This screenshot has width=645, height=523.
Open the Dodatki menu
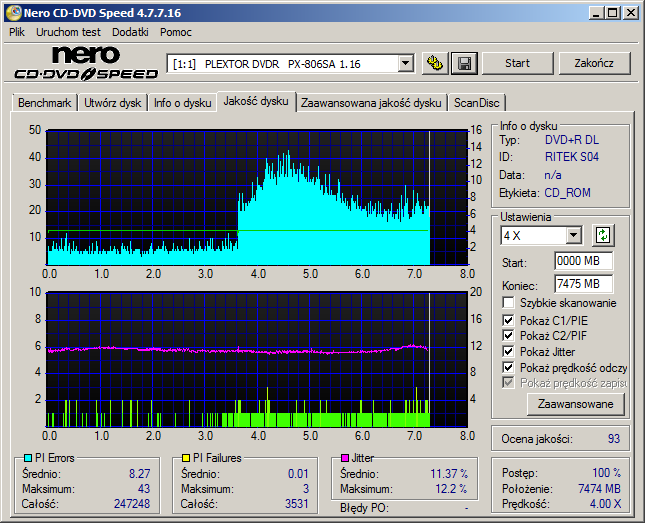(x=130, y=32)
